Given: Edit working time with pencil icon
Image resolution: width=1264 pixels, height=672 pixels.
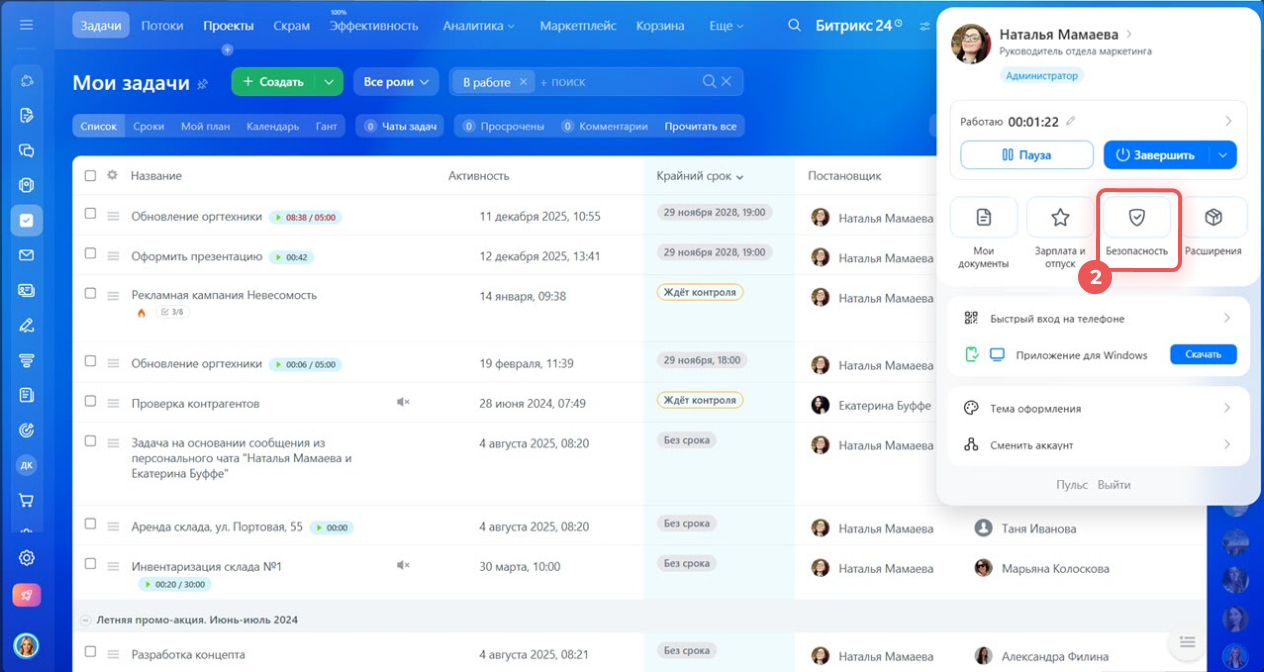Looking at the screenshot, I should (1071, 121).
